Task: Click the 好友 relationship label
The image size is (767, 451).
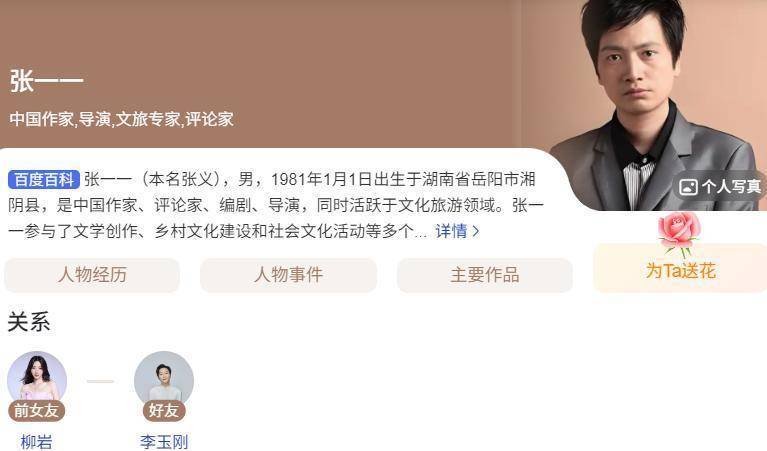Action: (x=164, y=410)
